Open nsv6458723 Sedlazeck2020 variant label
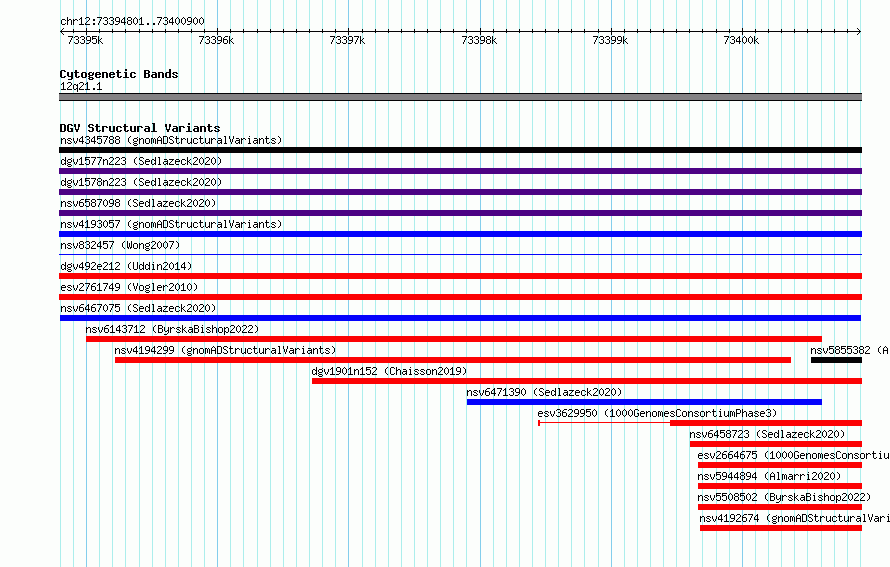This screenshot has width=890, height=567. (x=767, y=434)
